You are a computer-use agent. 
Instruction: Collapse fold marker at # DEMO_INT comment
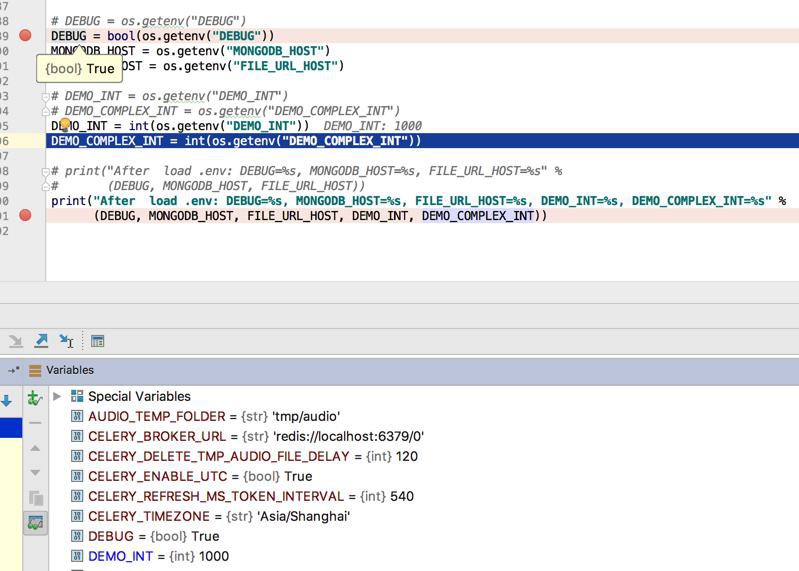(x=45, y=96)
